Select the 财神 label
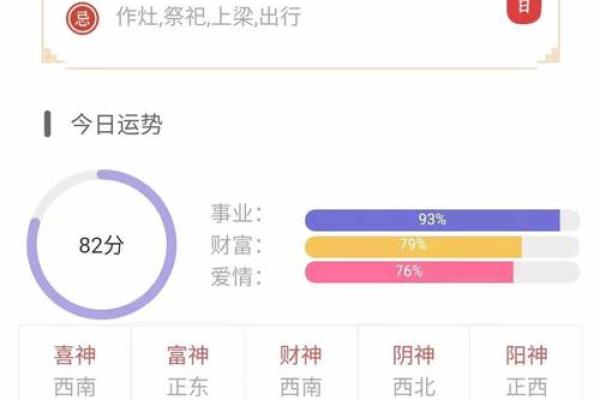Screen dimensions: 600x400 tap(300, 355)
